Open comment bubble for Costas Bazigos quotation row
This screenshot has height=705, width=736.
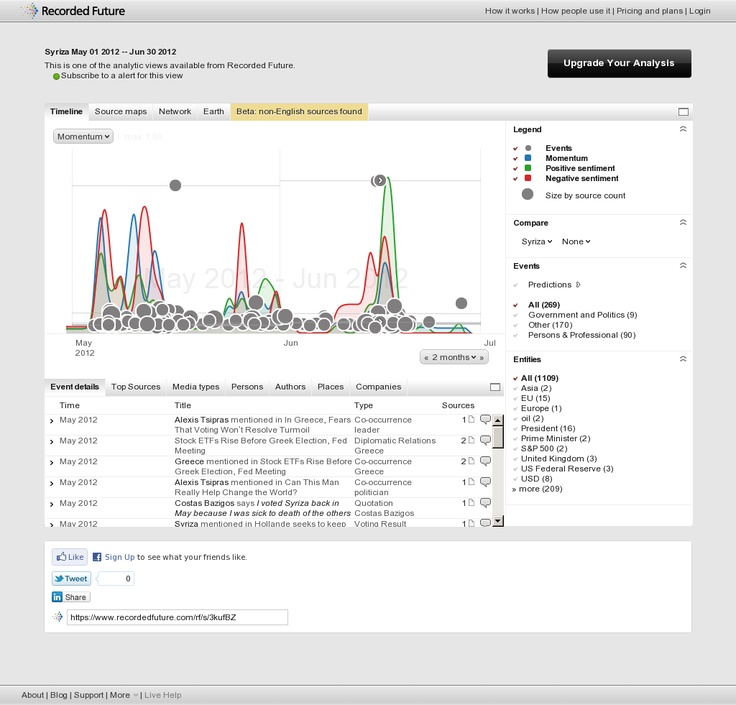pyautogui.click(x=485, y=502)
